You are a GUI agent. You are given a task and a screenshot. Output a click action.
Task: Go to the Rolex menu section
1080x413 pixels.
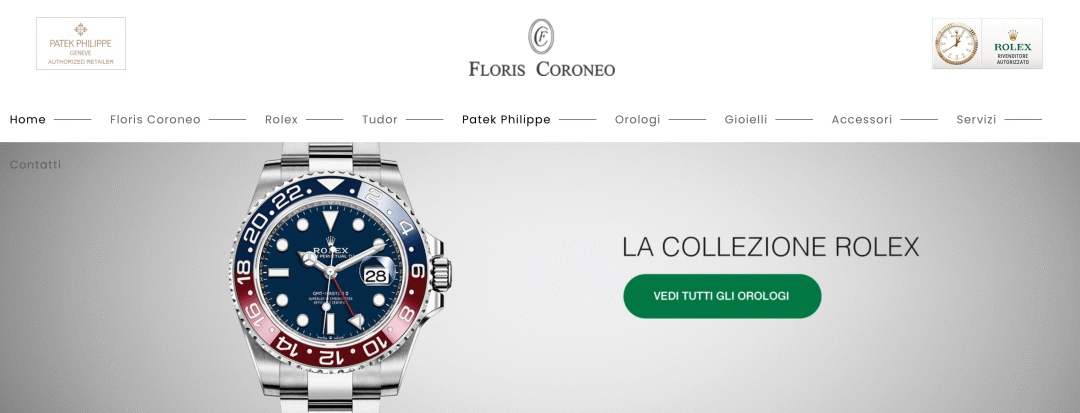[x=281, y=119]
